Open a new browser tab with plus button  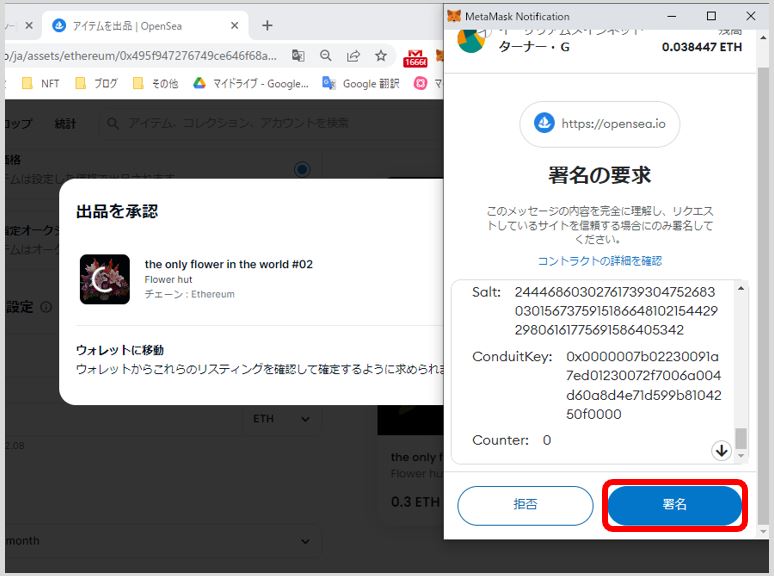pos(267,26)
